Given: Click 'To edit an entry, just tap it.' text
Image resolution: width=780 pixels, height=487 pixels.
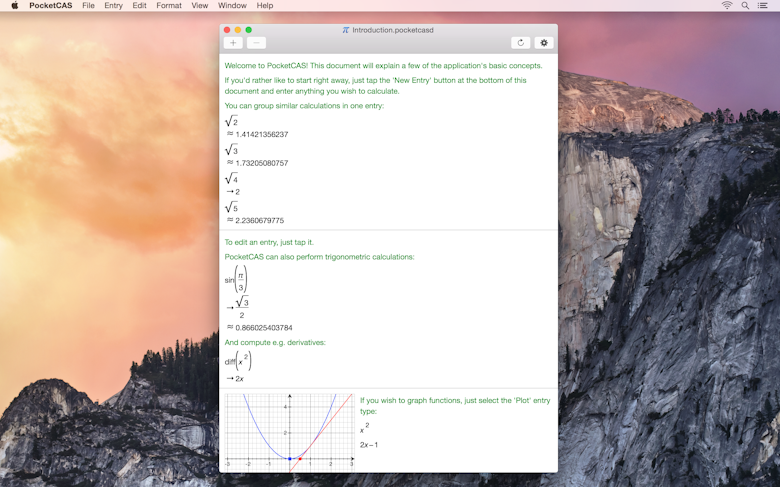Looking at the screenshot, I should [269, 242].
